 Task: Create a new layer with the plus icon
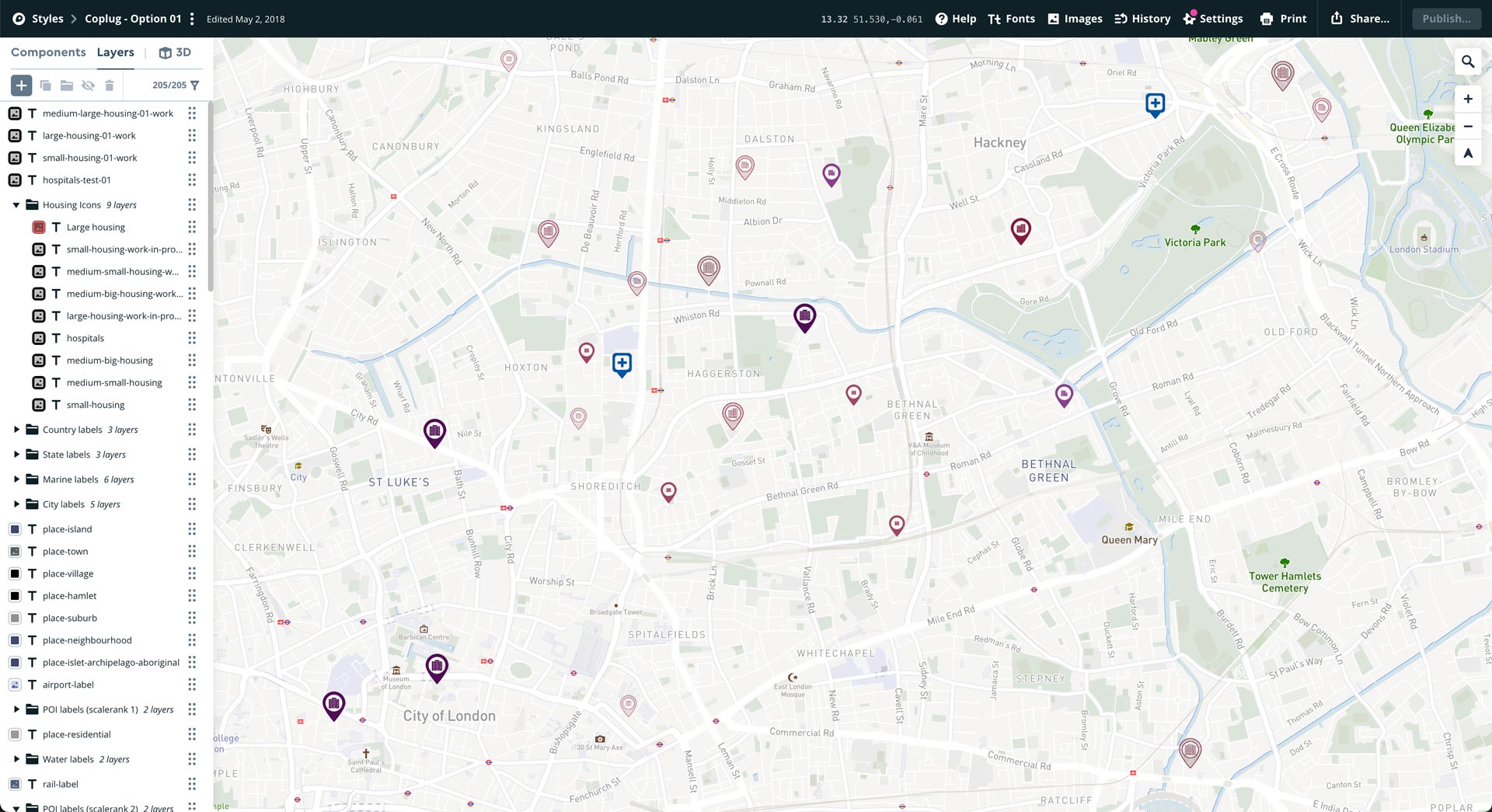(x=20, y=85)
